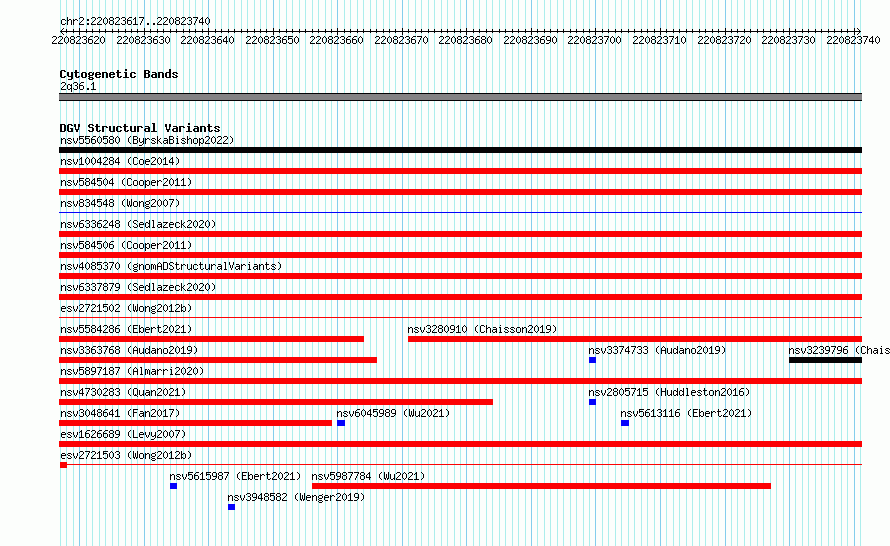Click the nsv4730283 (Quan2021) label
The height and width of the screenshot is (546, 890).
tap(123, 392)
